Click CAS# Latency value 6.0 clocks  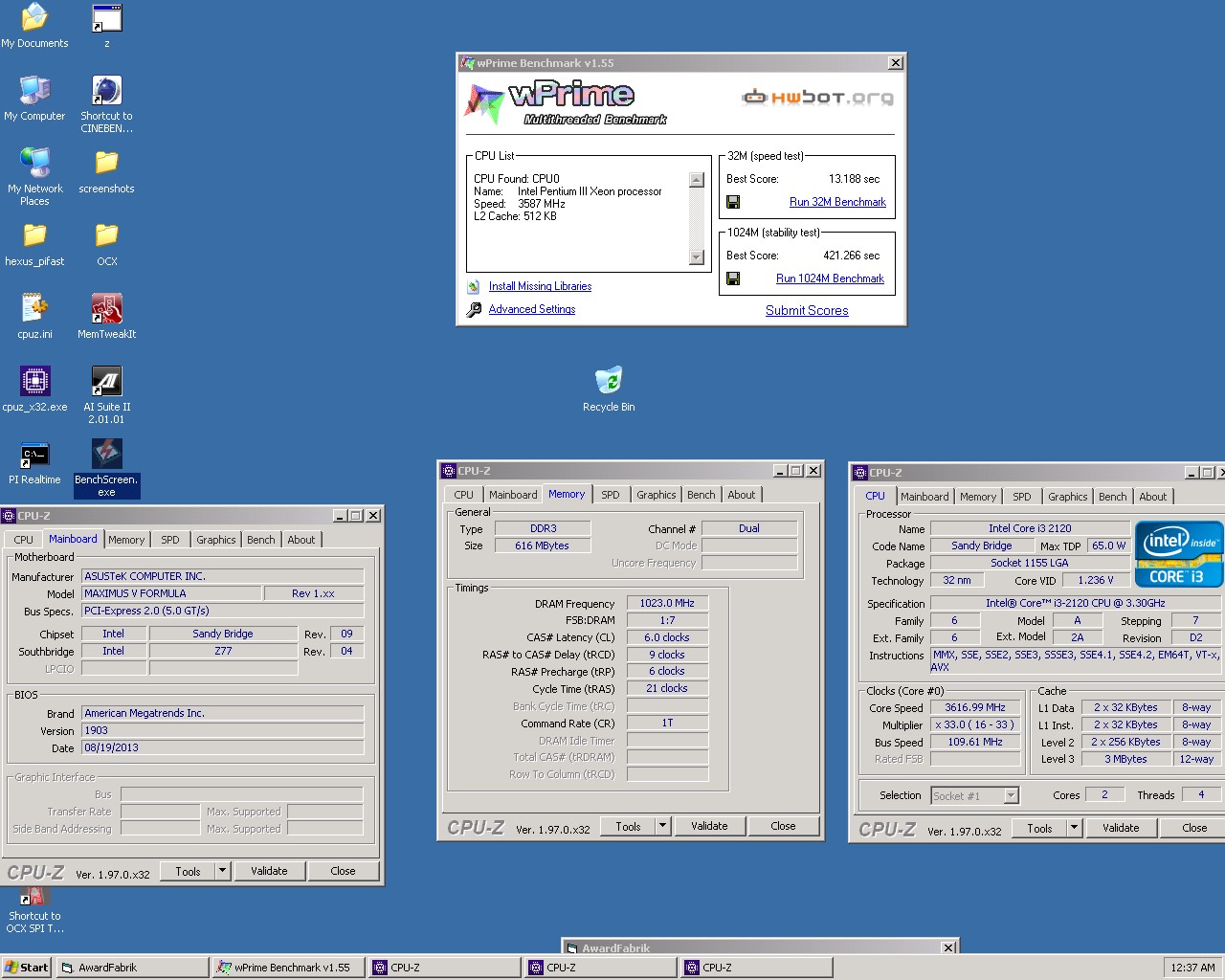667,637
